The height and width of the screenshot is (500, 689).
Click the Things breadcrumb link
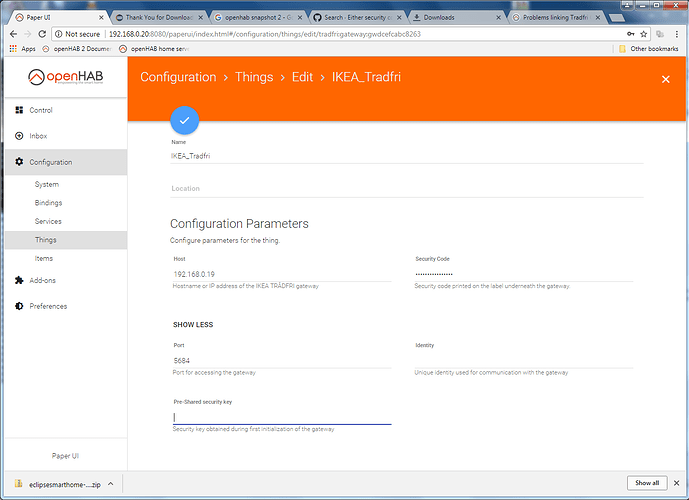point(254,77)
